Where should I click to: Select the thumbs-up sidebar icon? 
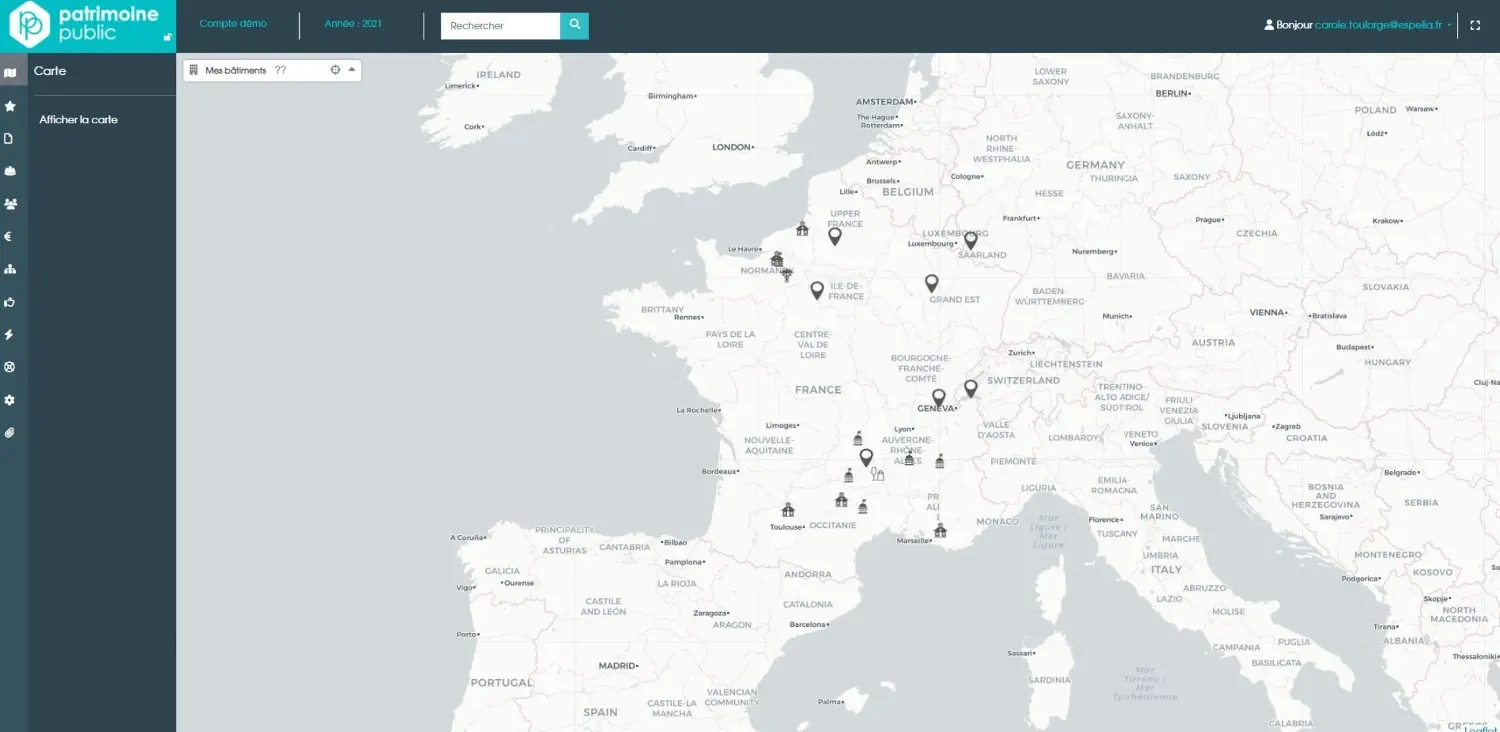[x=11, y=301]
